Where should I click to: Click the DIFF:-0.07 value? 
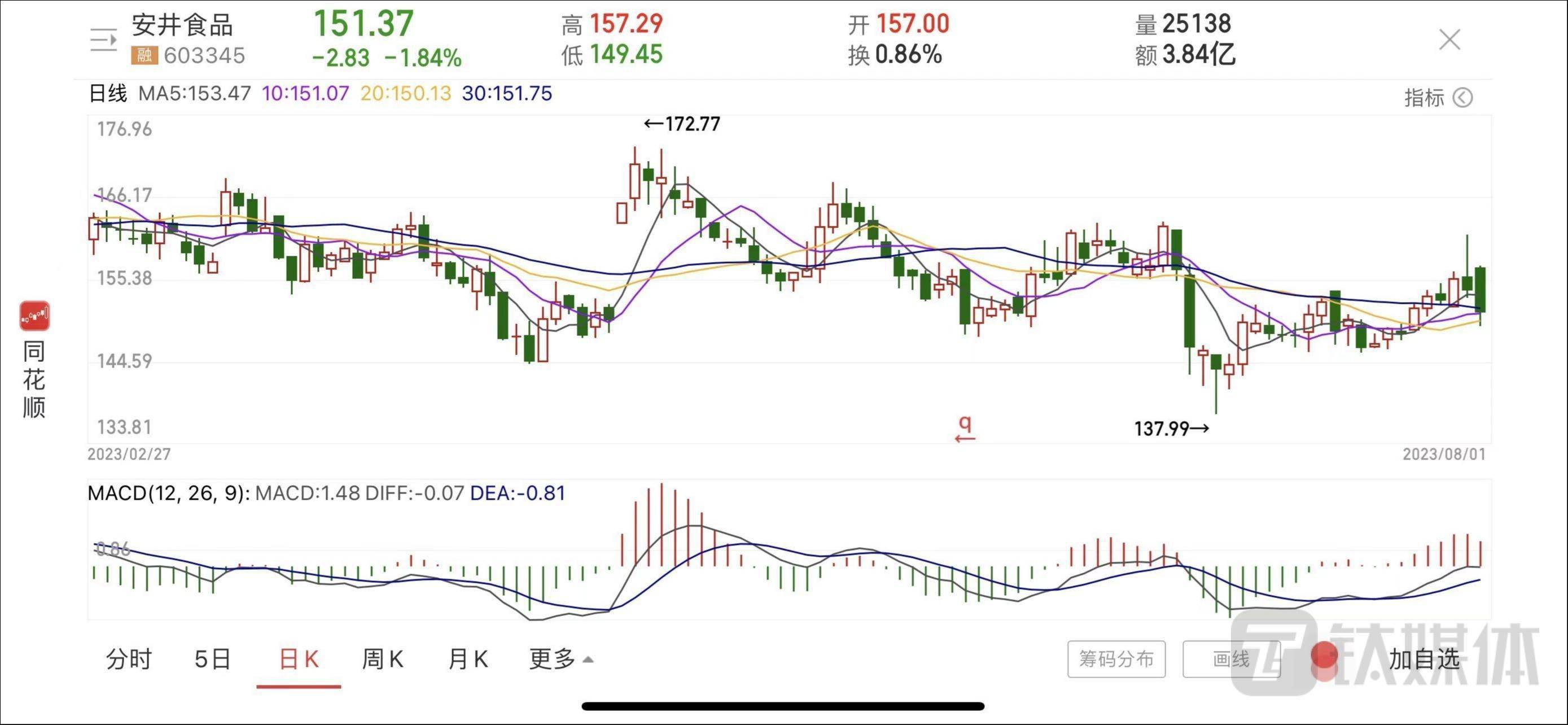click(414, 492)
